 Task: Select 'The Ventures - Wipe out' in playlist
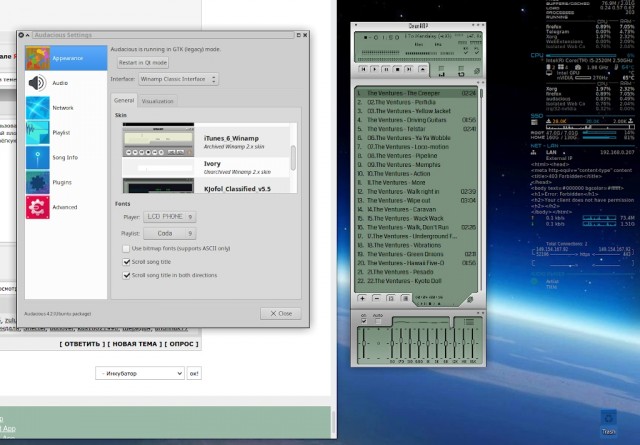coord(416,200)
